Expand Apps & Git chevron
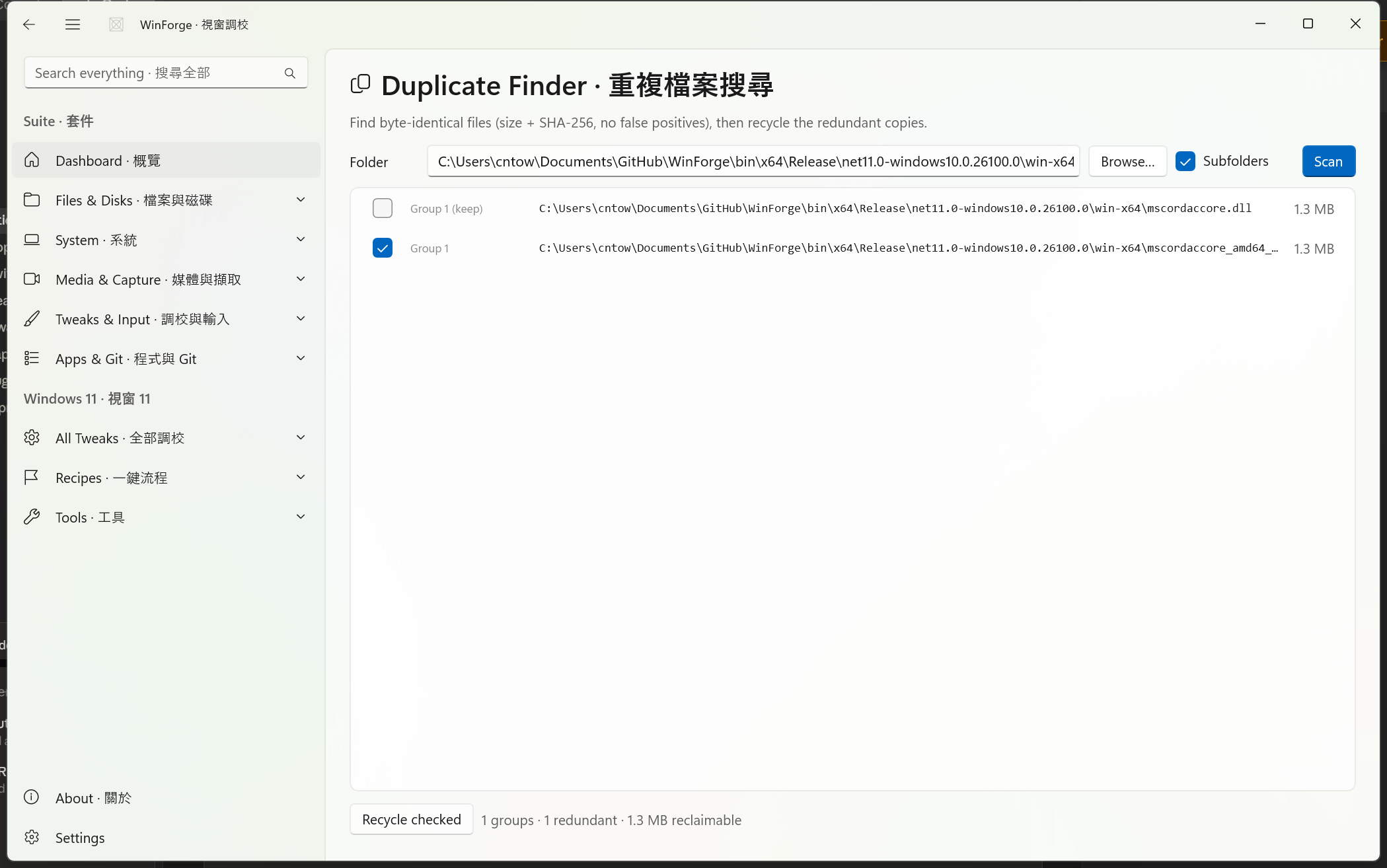Viewport: 1387px width, 868px height. coord(301,358)
